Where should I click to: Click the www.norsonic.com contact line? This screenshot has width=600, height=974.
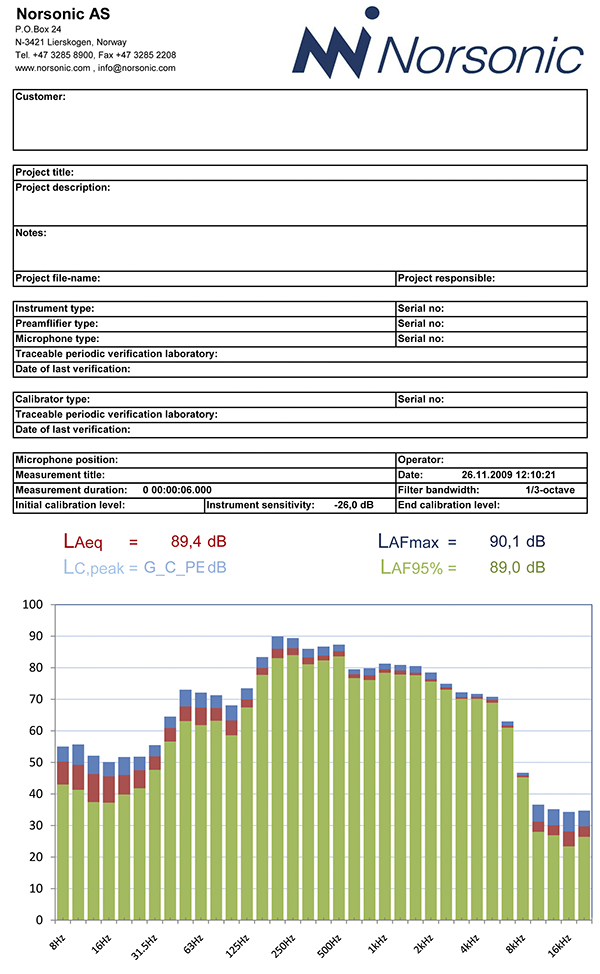95,68
